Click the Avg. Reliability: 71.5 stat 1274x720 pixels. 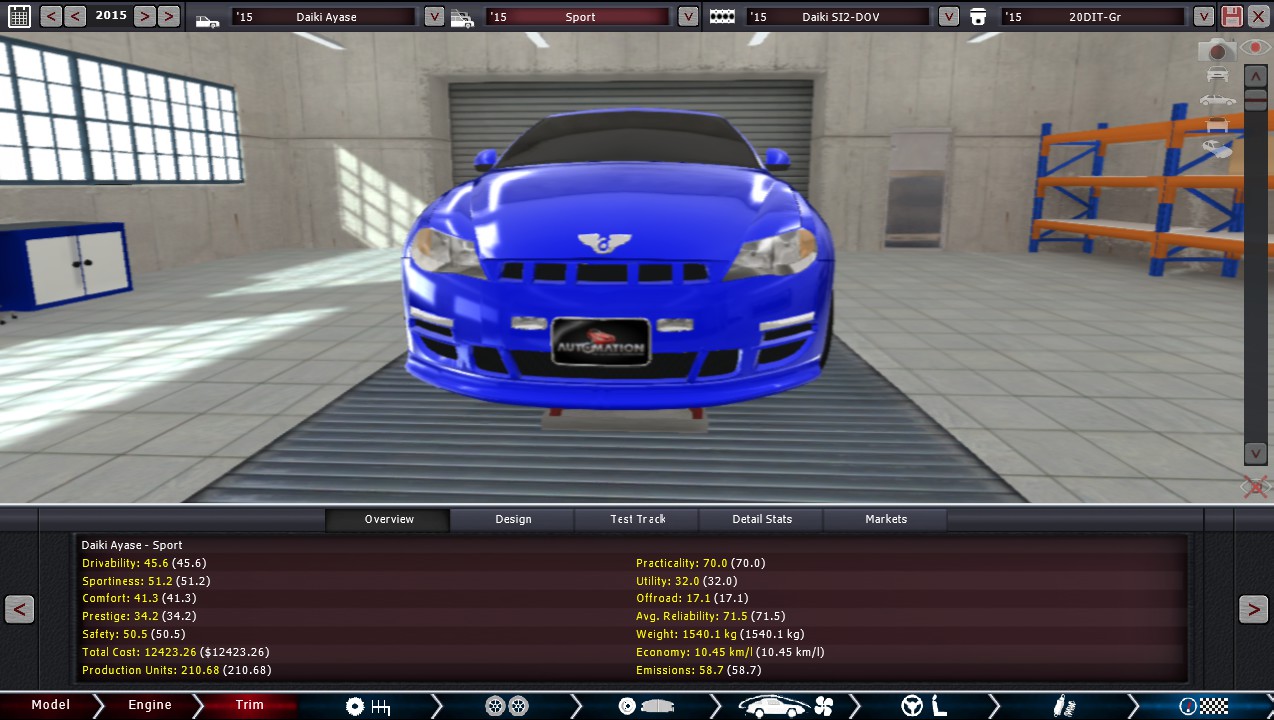tap(711, 617)
